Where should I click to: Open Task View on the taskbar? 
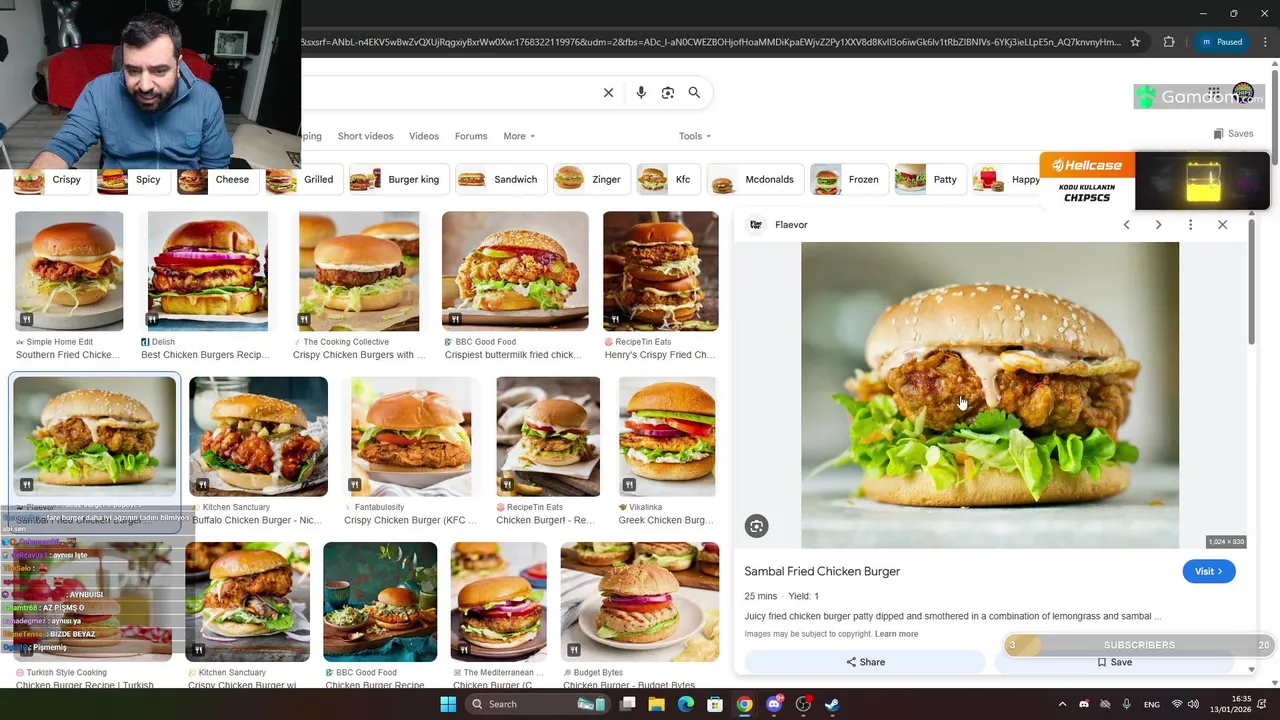pos(628,704)
